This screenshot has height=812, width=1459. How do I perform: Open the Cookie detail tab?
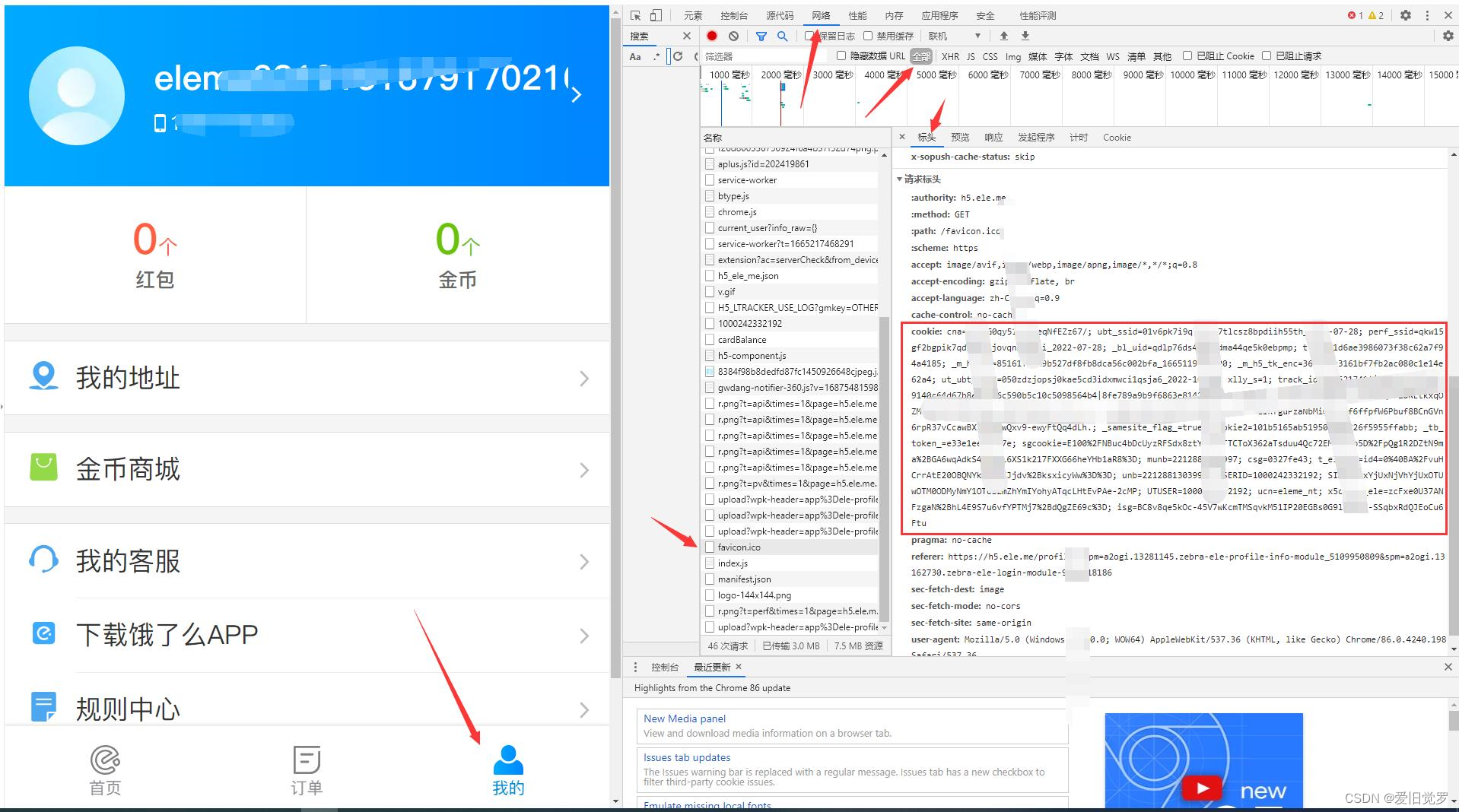coord(1117,138)
